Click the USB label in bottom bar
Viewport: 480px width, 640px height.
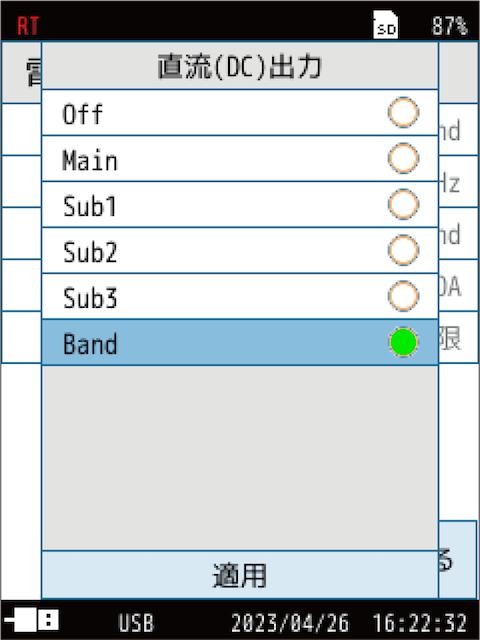click(136, 623)
